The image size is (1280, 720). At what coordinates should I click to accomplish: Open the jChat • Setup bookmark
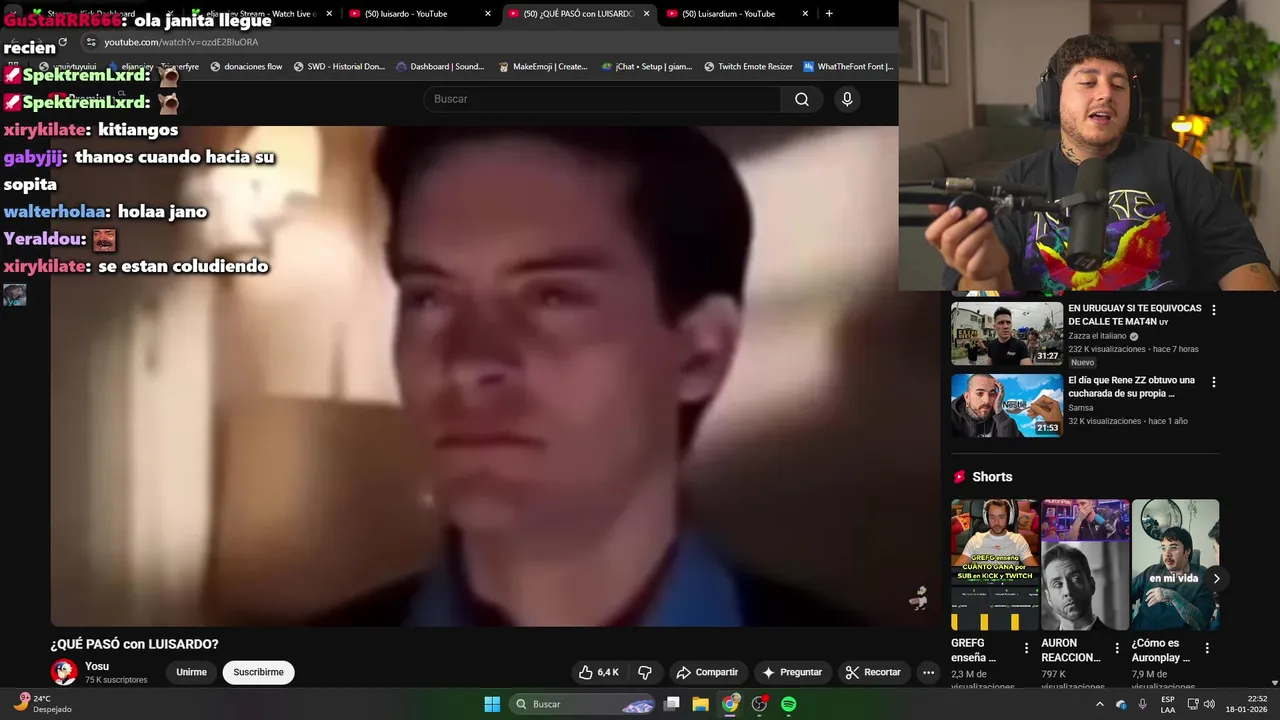pyautogui.click(x=647, y=67)
